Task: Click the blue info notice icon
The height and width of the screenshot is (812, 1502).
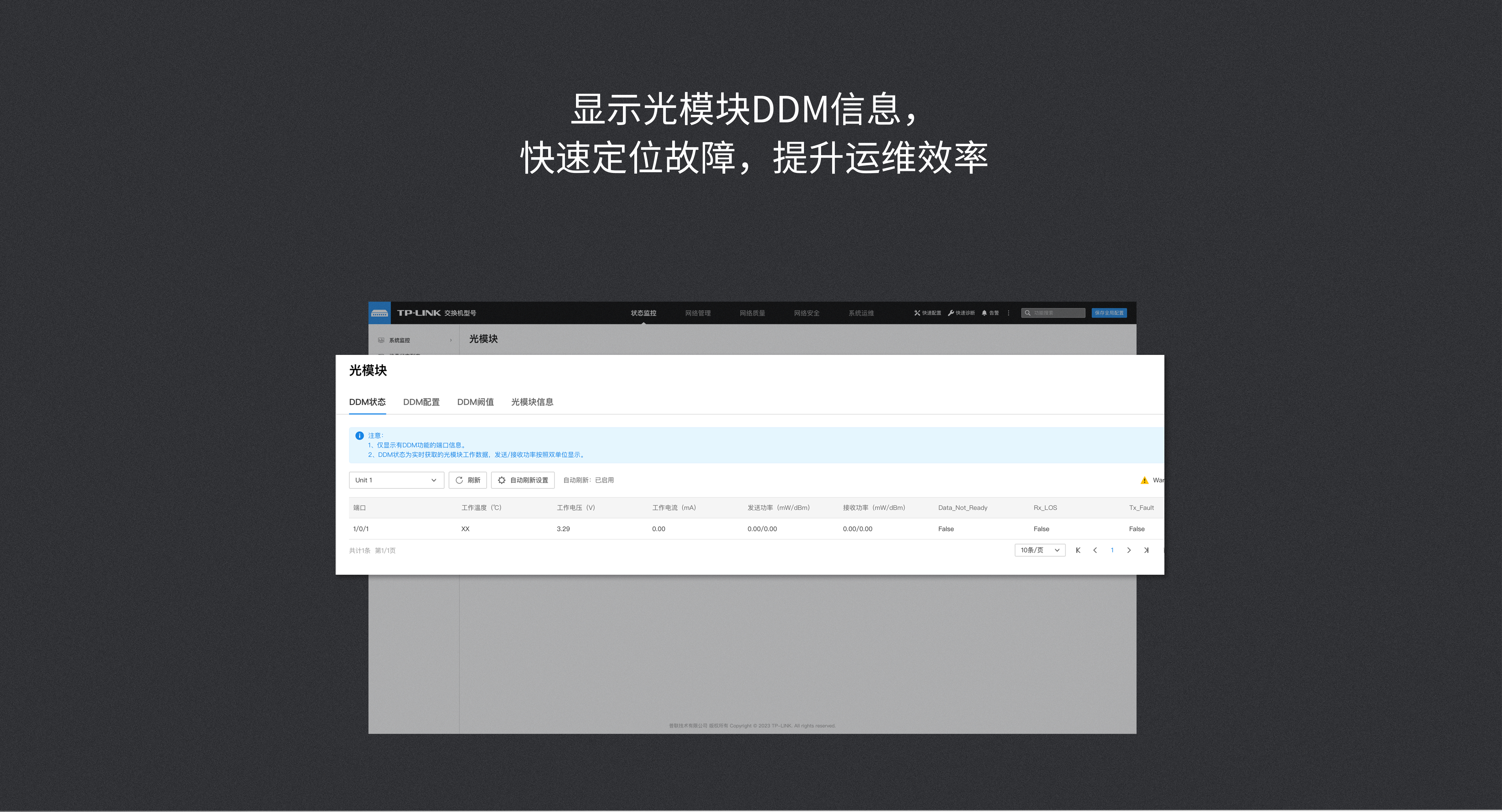Action: click(x=359, y=435)
